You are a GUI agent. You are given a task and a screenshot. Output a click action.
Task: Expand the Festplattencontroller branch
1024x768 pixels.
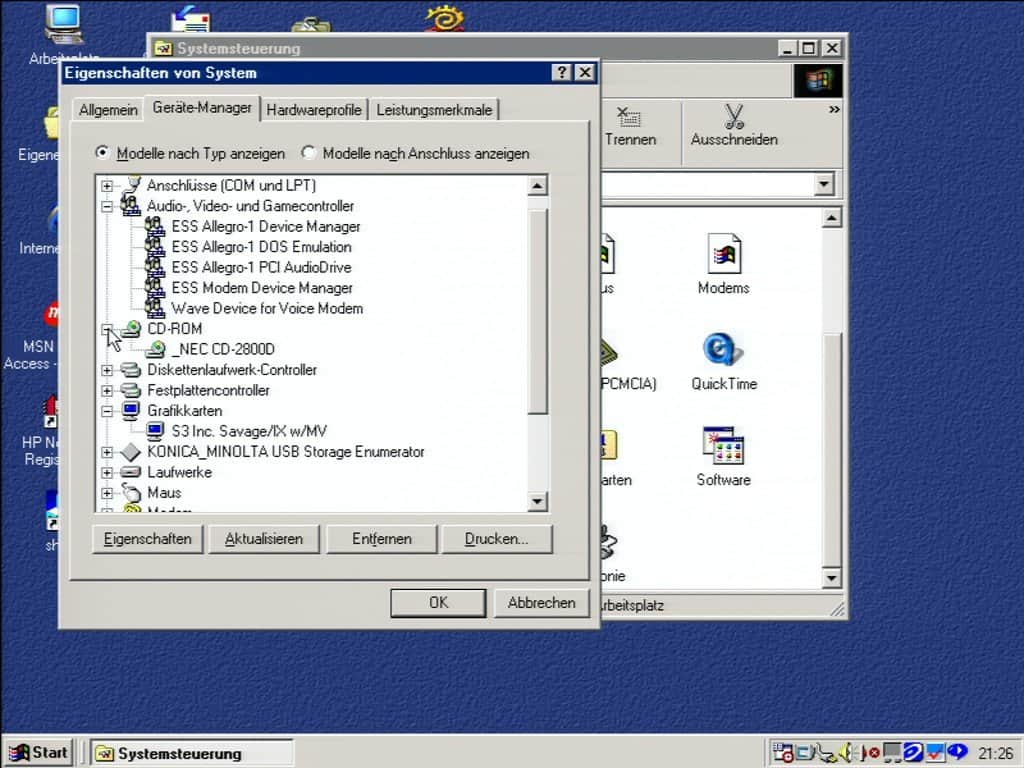(x=107, y=391)
